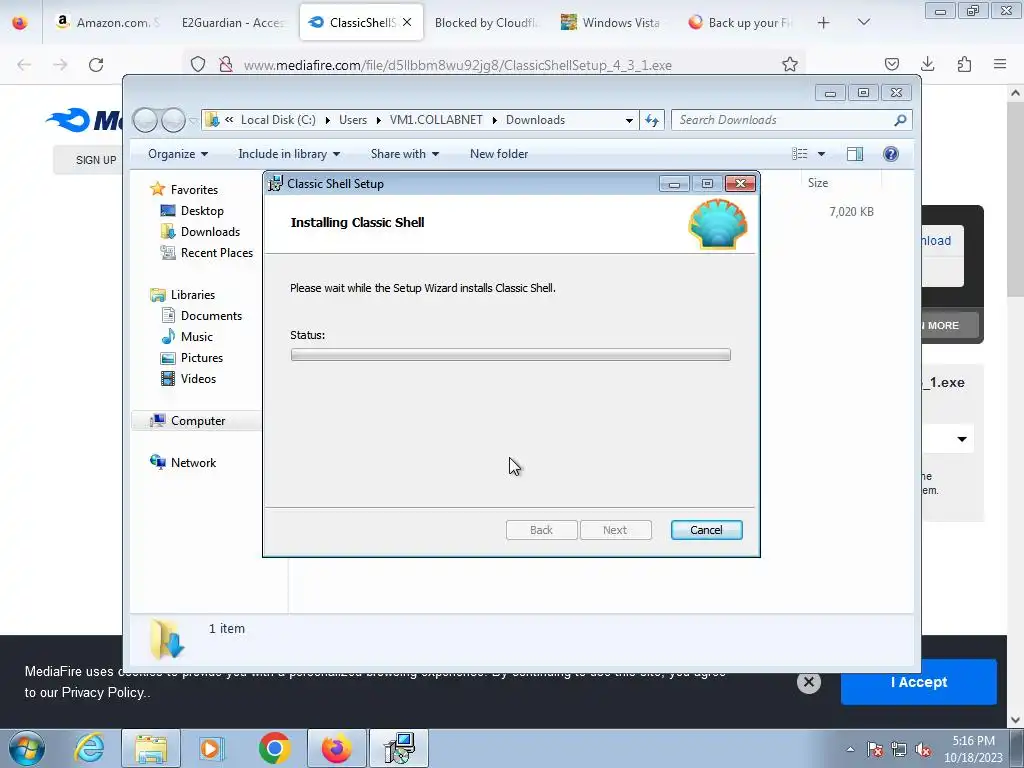Image resolution: width=1024 pixels, height=768 pixels.
Task: Click the list all tabs chevron
Action: click(863, 23)
